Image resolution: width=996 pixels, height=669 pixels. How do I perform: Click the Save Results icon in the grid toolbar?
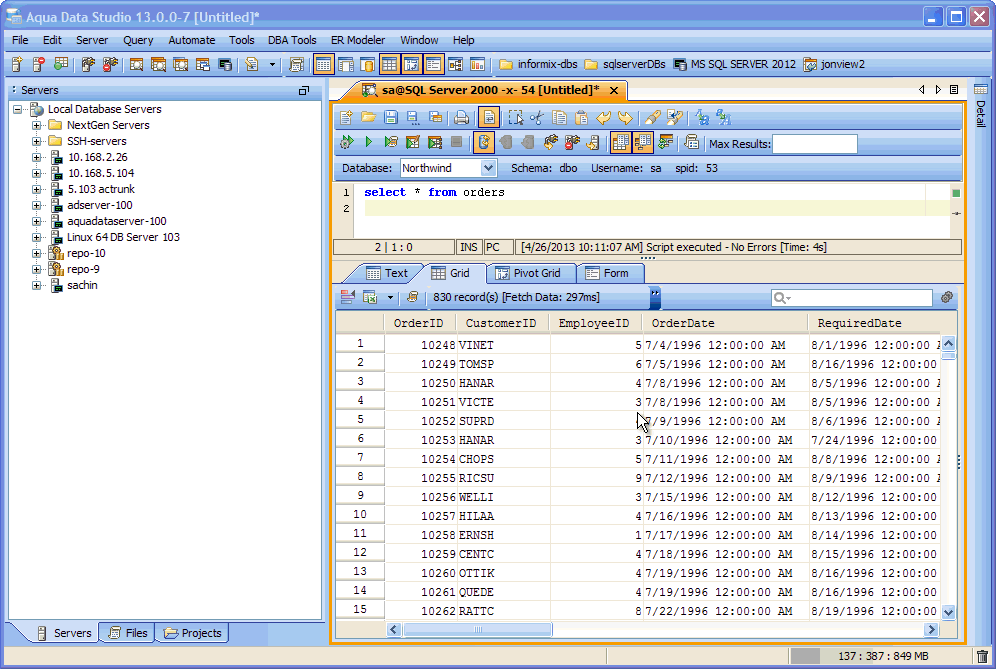347,297
